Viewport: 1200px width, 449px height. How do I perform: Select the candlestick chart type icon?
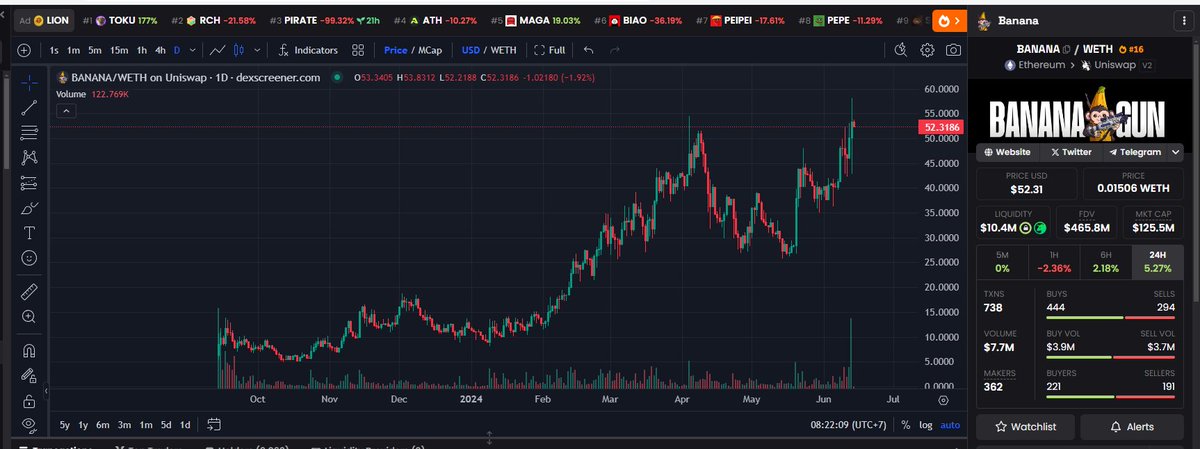click(x=239, y=50)
